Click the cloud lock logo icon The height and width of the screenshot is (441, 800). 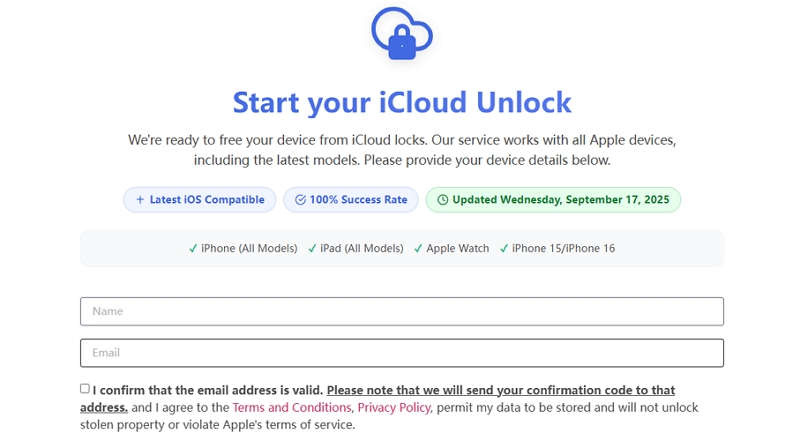click(x=402, y=34)
